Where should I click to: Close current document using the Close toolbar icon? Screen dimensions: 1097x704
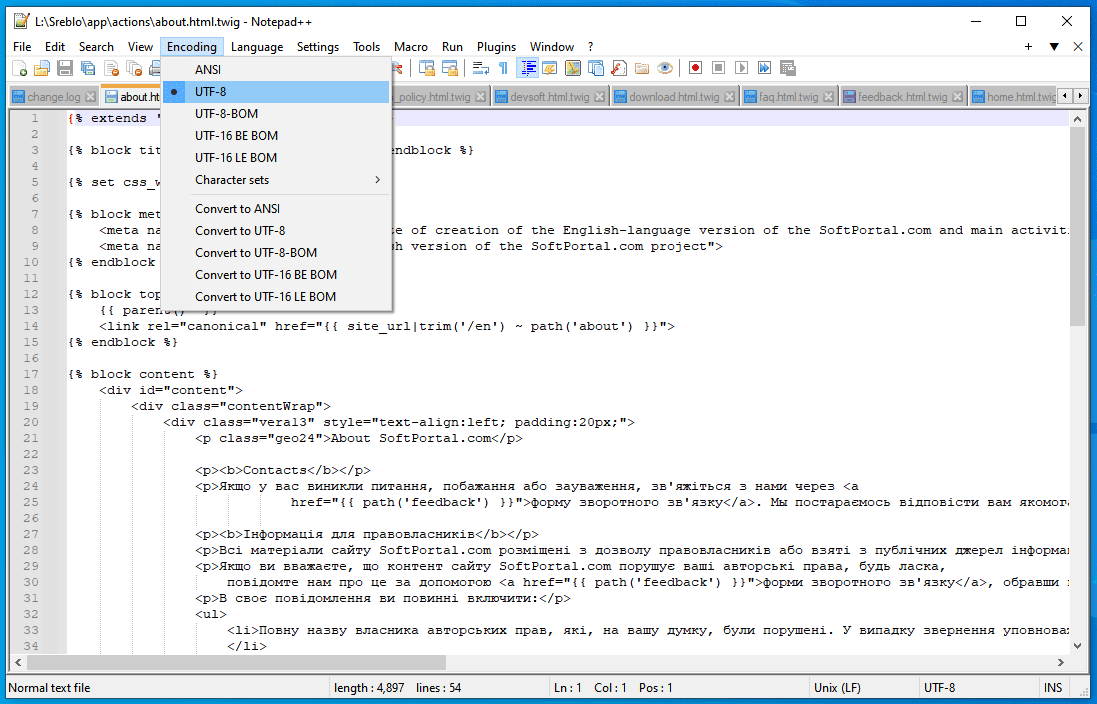(x=111, y=68)
